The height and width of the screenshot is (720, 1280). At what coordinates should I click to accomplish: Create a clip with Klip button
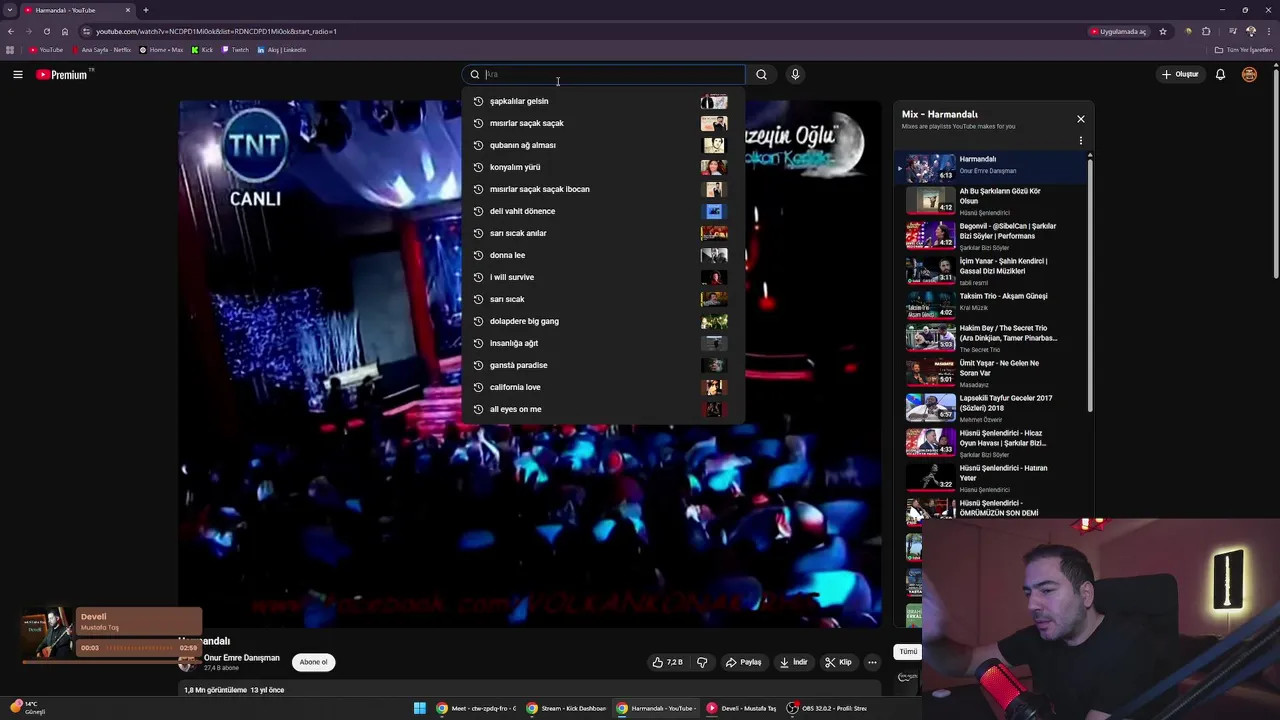click(838, 662)
